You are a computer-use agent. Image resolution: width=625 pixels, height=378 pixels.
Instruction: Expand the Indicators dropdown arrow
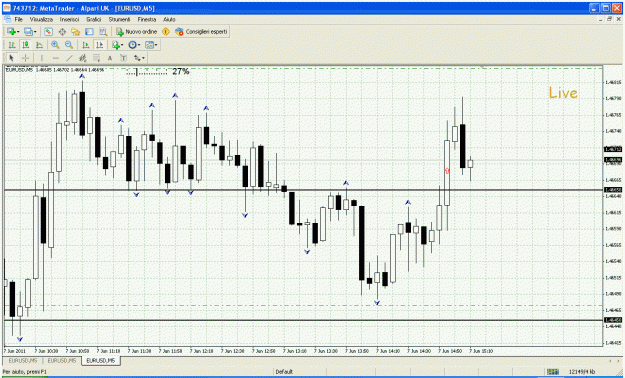122,45
